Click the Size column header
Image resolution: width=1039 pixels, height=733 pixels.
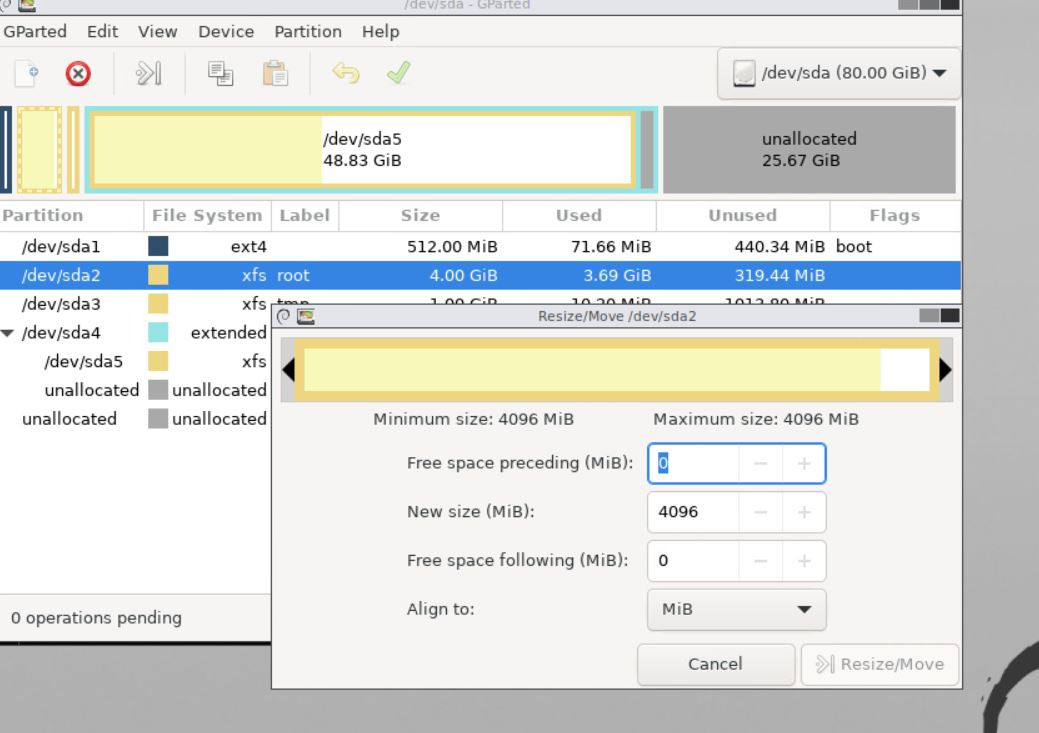tap(420, 215)
